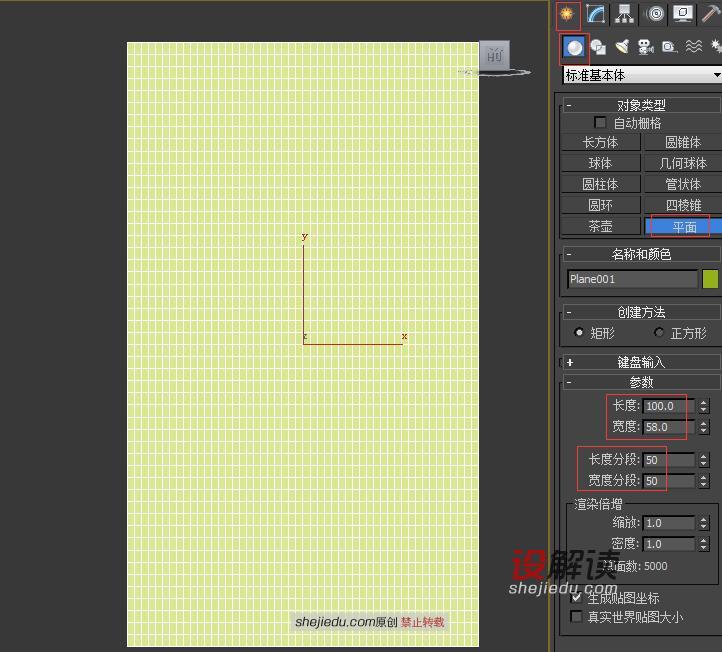
Task: Click the 宽度分段 spinner arrows
Action: [703, 481]
